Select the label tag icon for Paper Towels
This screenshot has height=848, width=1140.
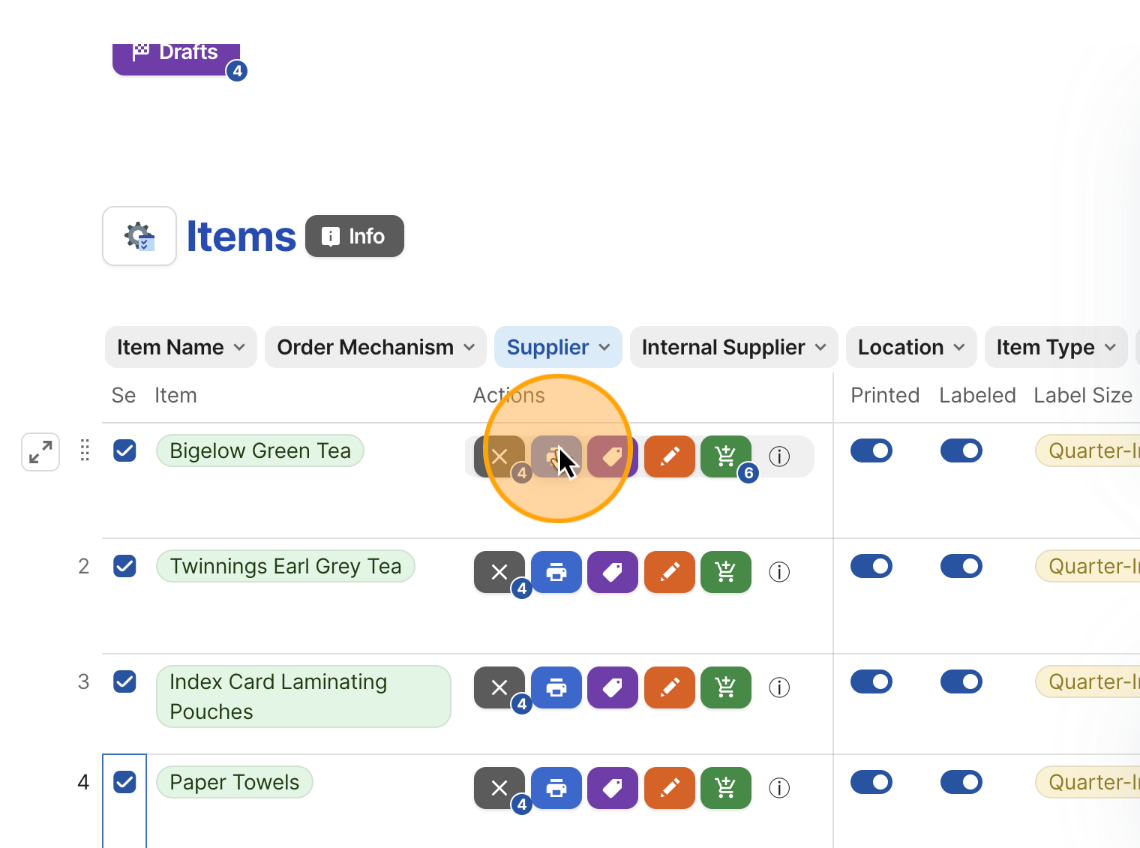coord(612,788)
